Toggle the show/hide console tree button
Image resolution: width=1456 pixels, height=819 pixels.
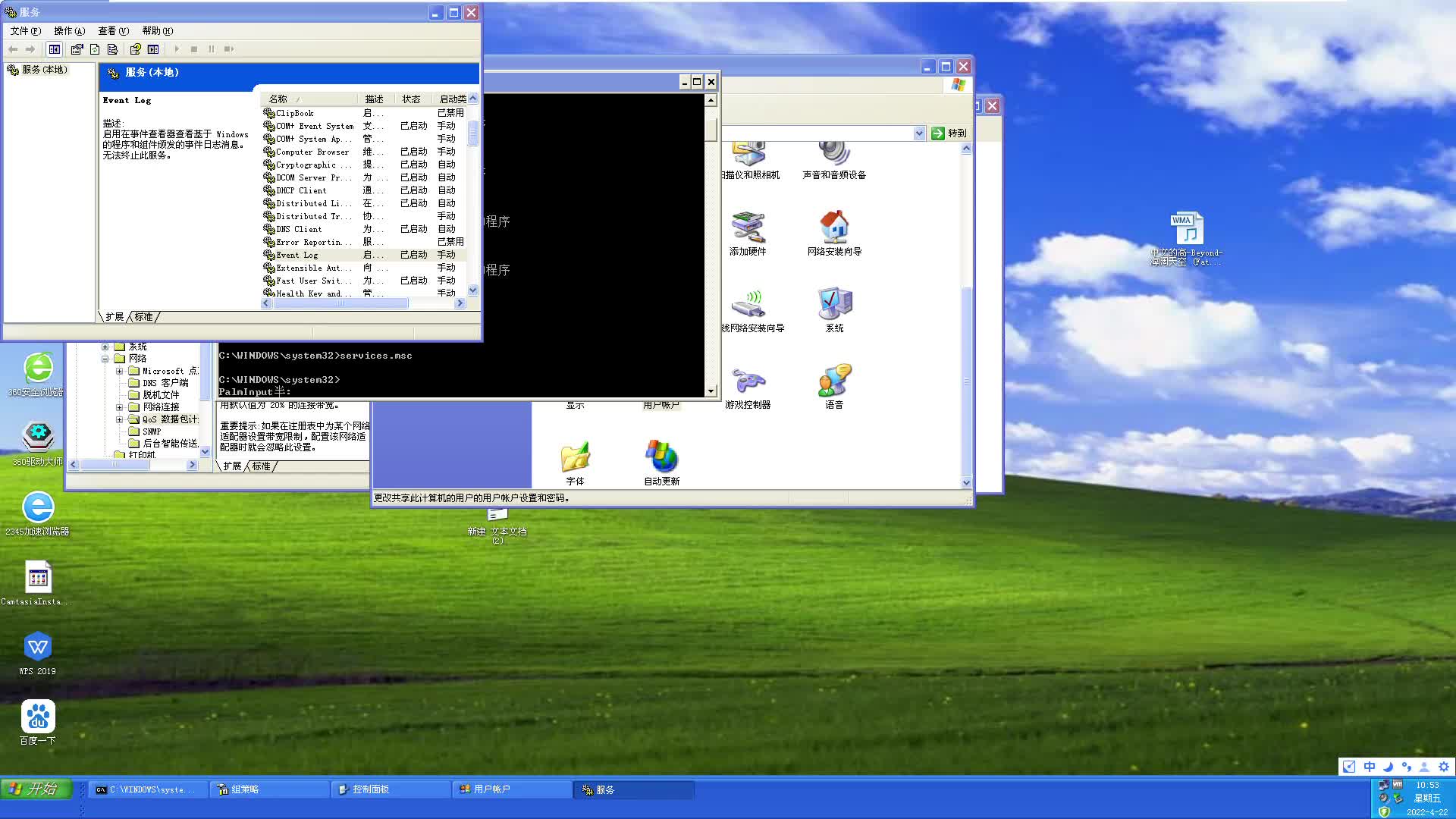point(55,49)
